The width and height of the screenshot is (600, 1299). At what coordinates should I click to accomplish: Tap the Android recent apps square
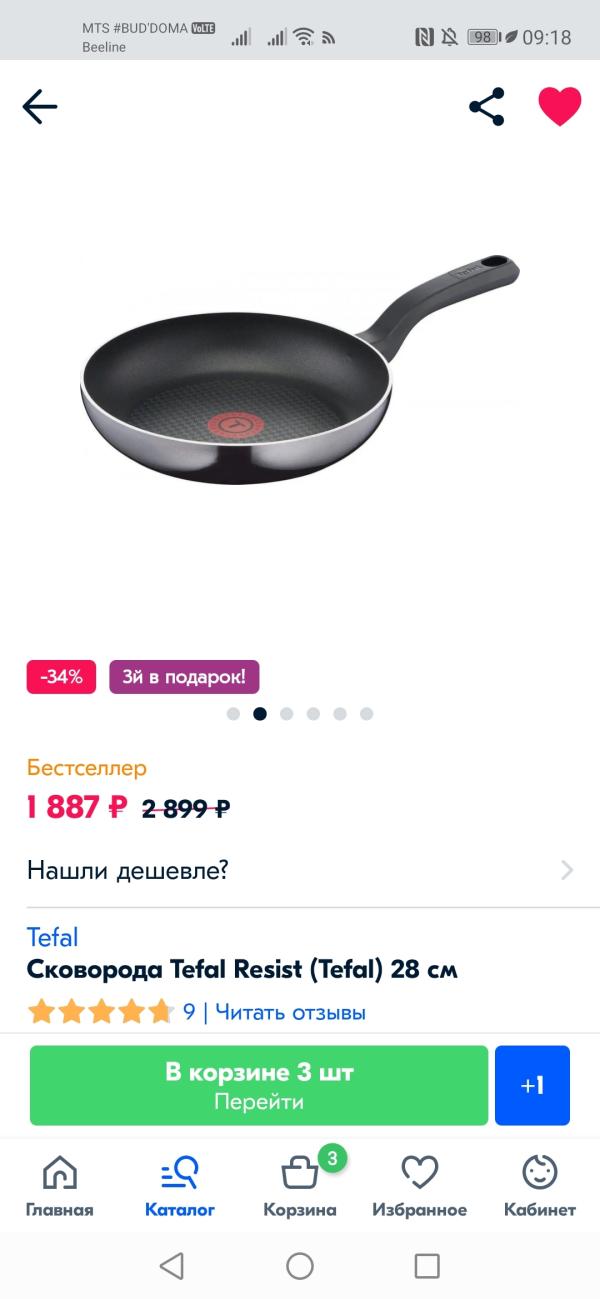click(427, 1266)
